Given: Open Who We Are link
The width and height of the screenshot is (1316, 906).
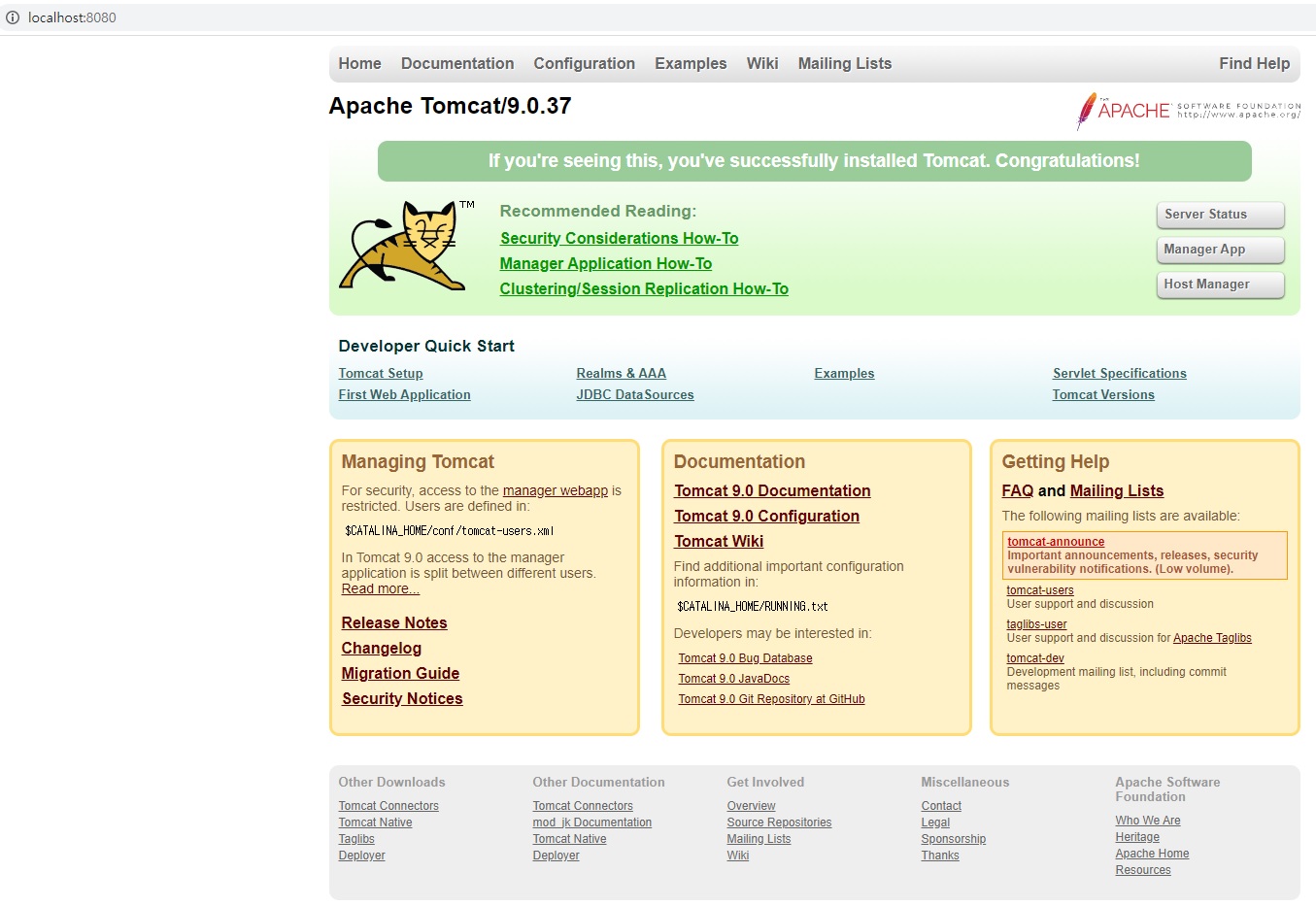Looking at the screenshot, I should [1148, 821].
